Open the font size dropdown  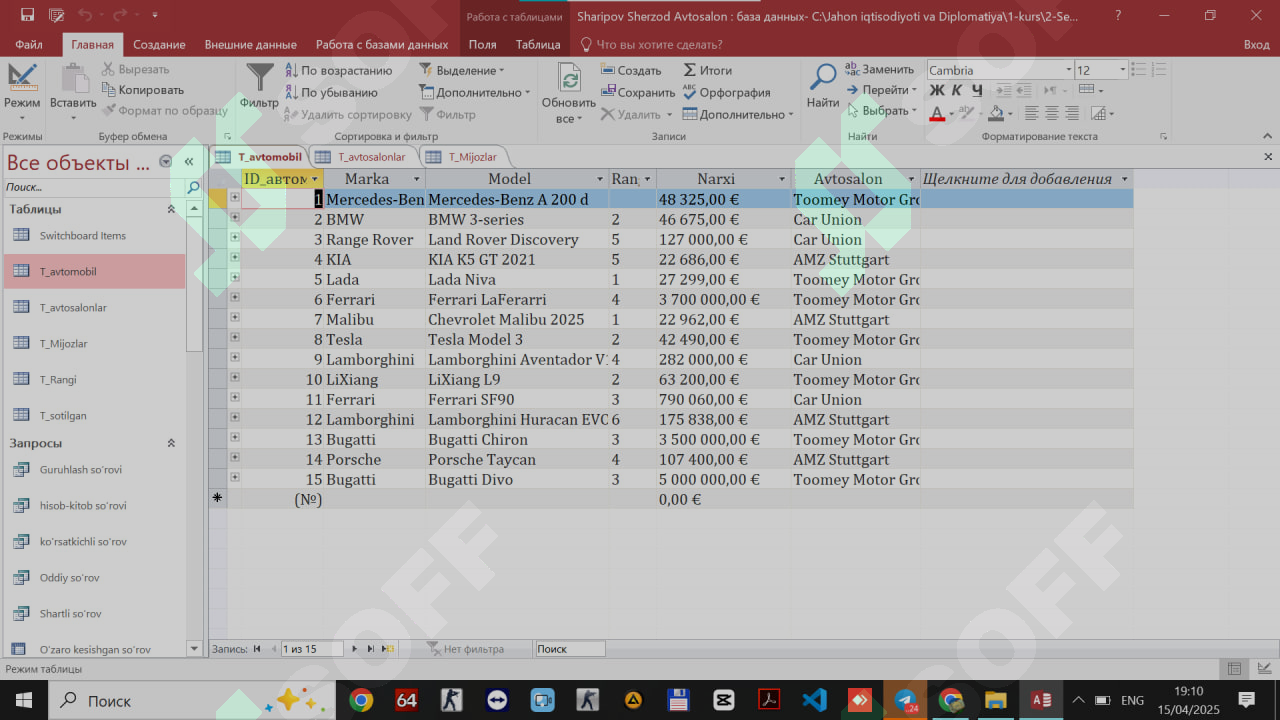point(1123,70)
